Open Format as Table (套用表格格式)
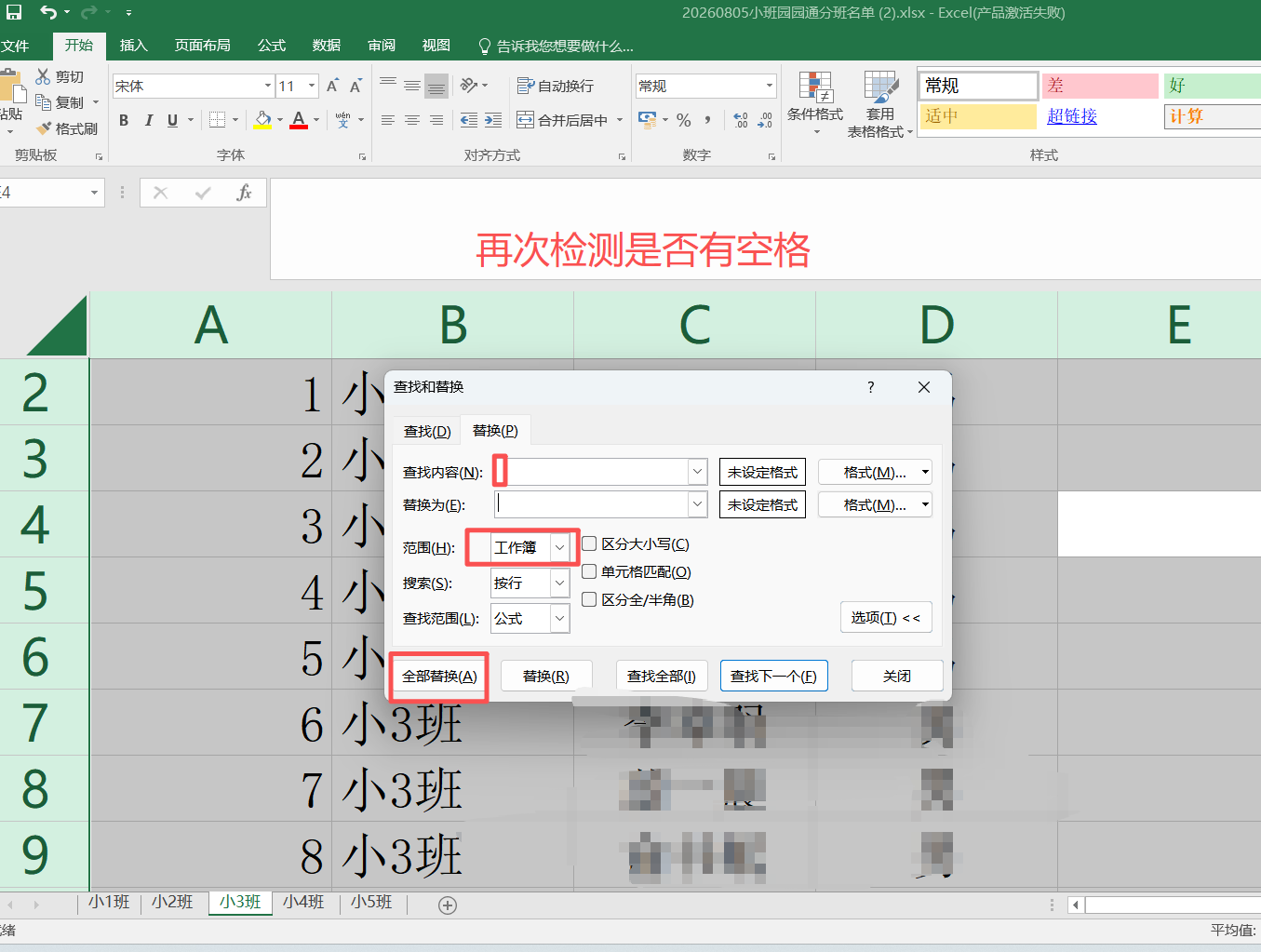The image size is (1261, 952). (x=879, y=103)
